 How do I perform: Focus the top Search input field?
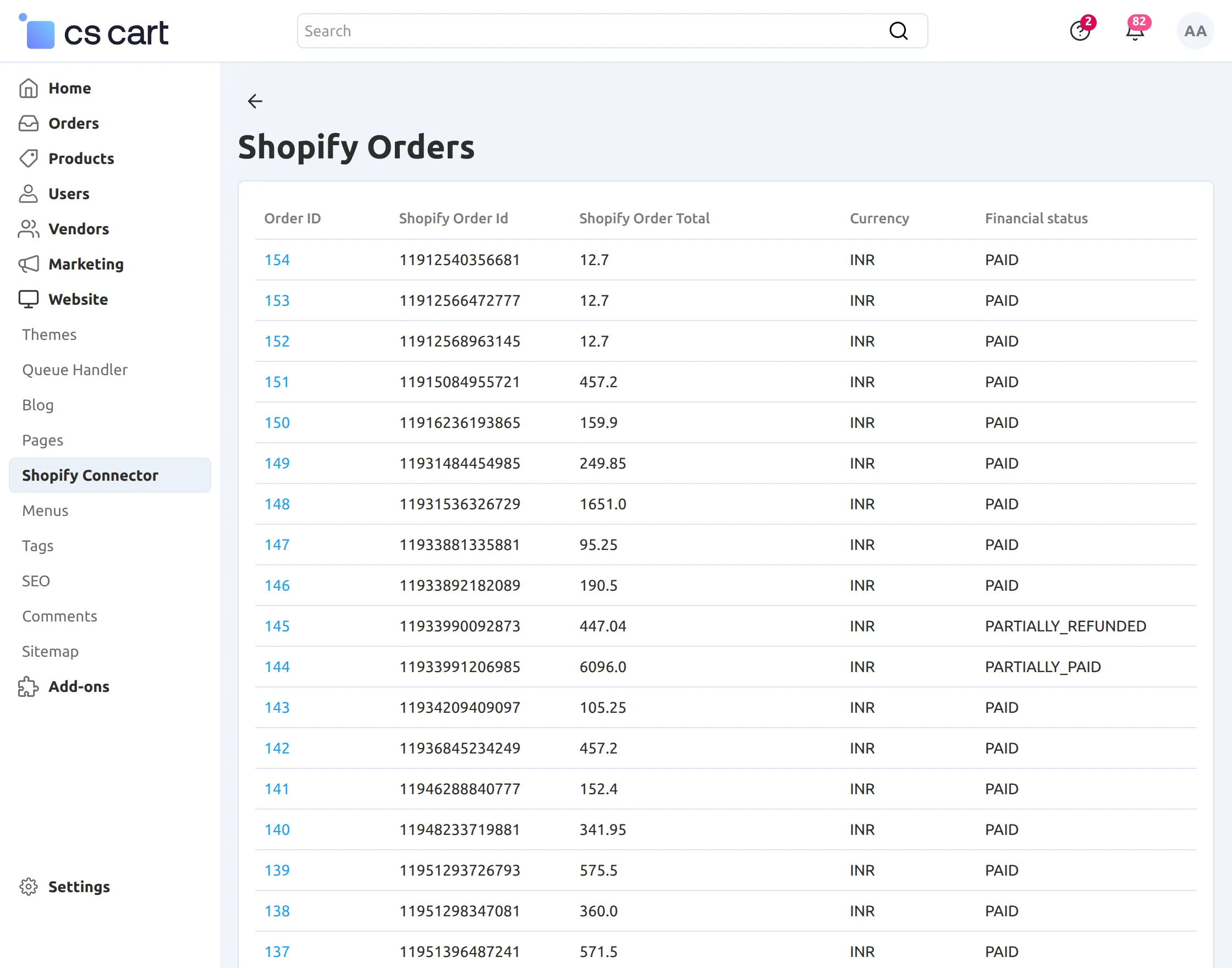tap(590, 31)
